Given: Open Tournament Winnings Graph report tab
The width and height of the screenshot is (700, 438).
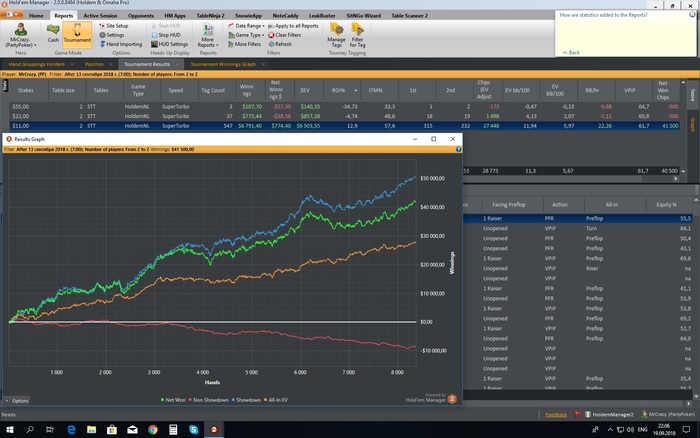Looking at the screenshot, I should [223, 64].
